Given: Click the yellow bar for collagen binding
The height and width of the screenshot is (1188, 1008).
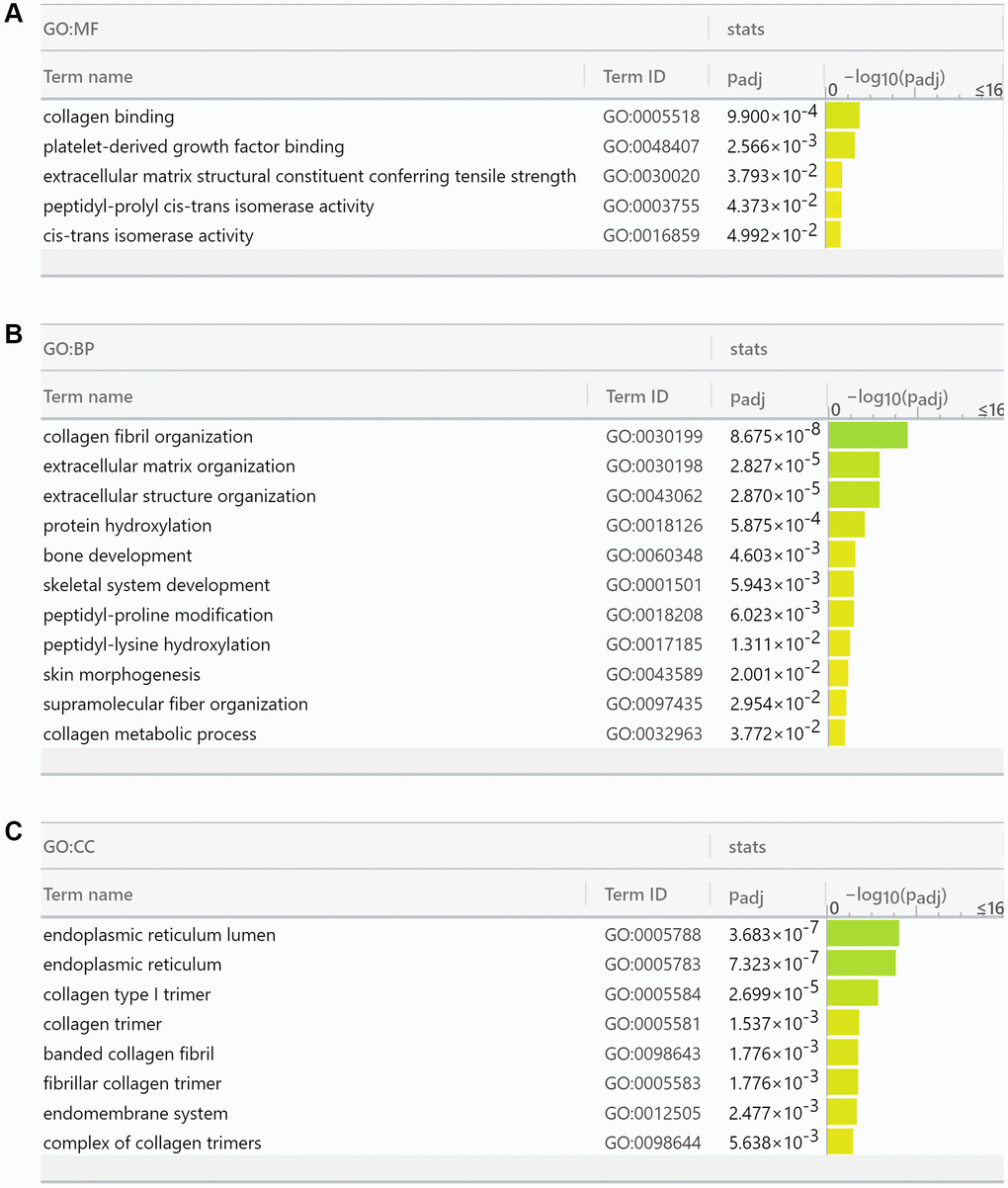Looking at the screenshot, I should coord(843,117).
